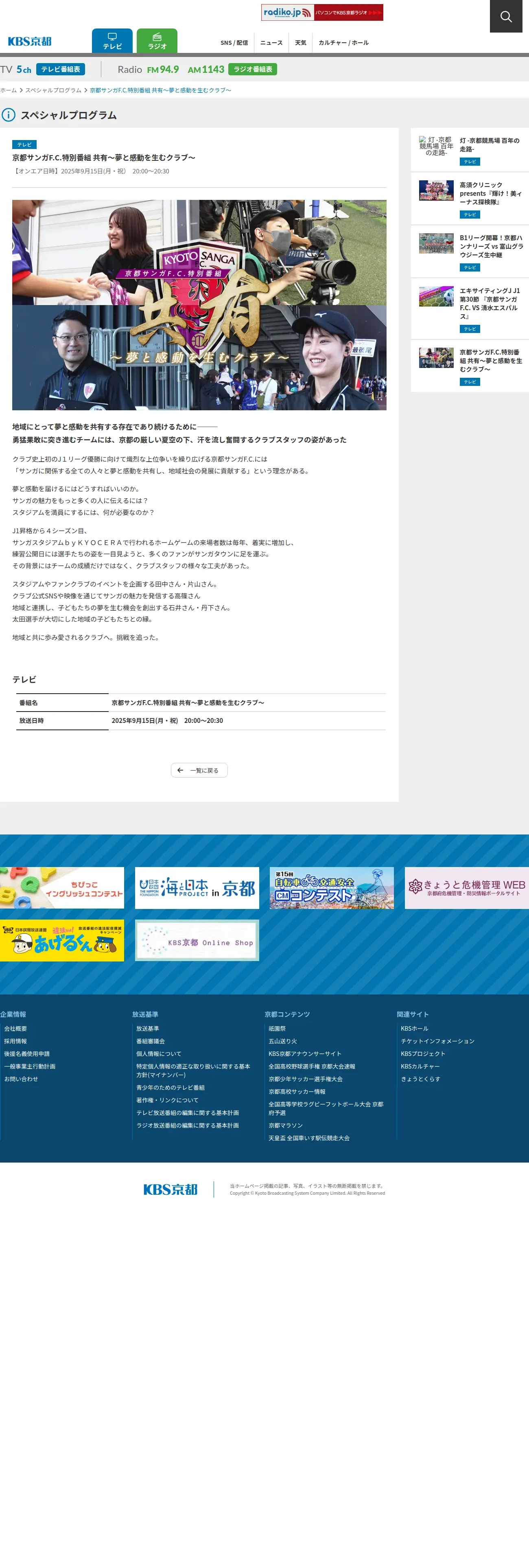Open 放送基準 footer link
Screen dimensions: 529x1568
click(147, 1029)
